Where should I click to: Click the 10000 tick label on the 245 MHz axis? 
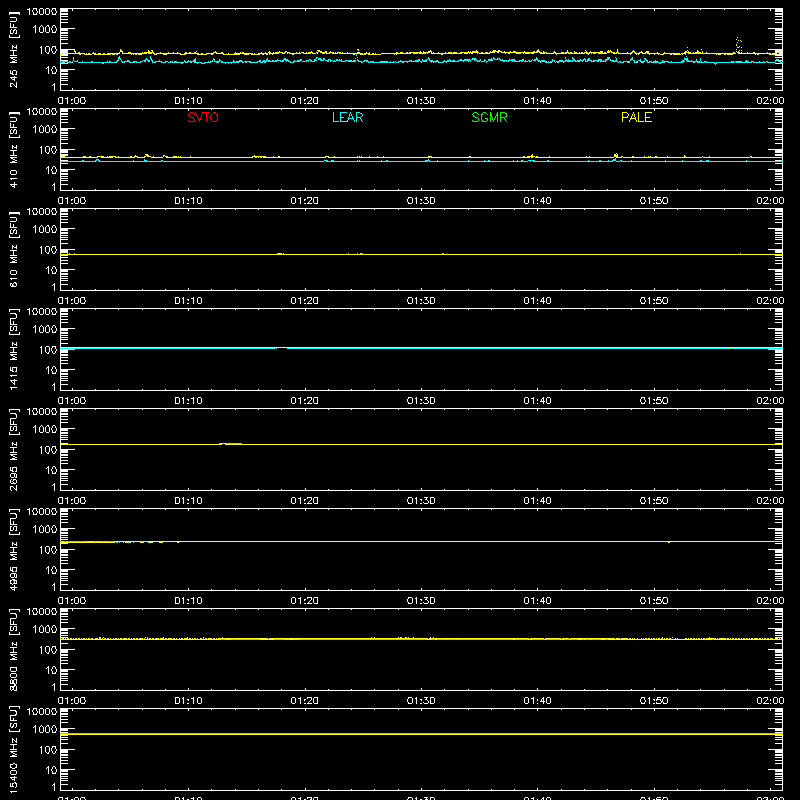(42, 12)
